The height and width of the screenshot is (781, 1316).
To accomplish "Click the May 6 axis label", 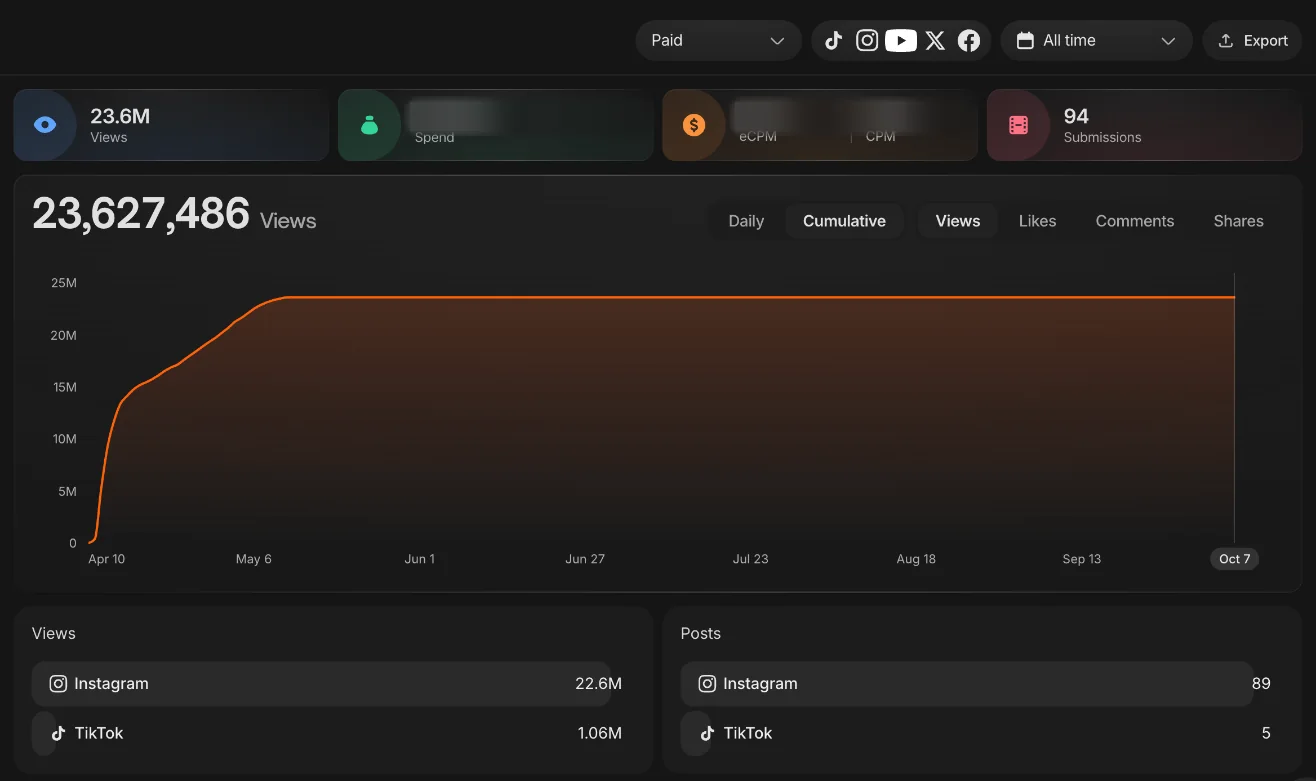I will click(x=254, y=559).
